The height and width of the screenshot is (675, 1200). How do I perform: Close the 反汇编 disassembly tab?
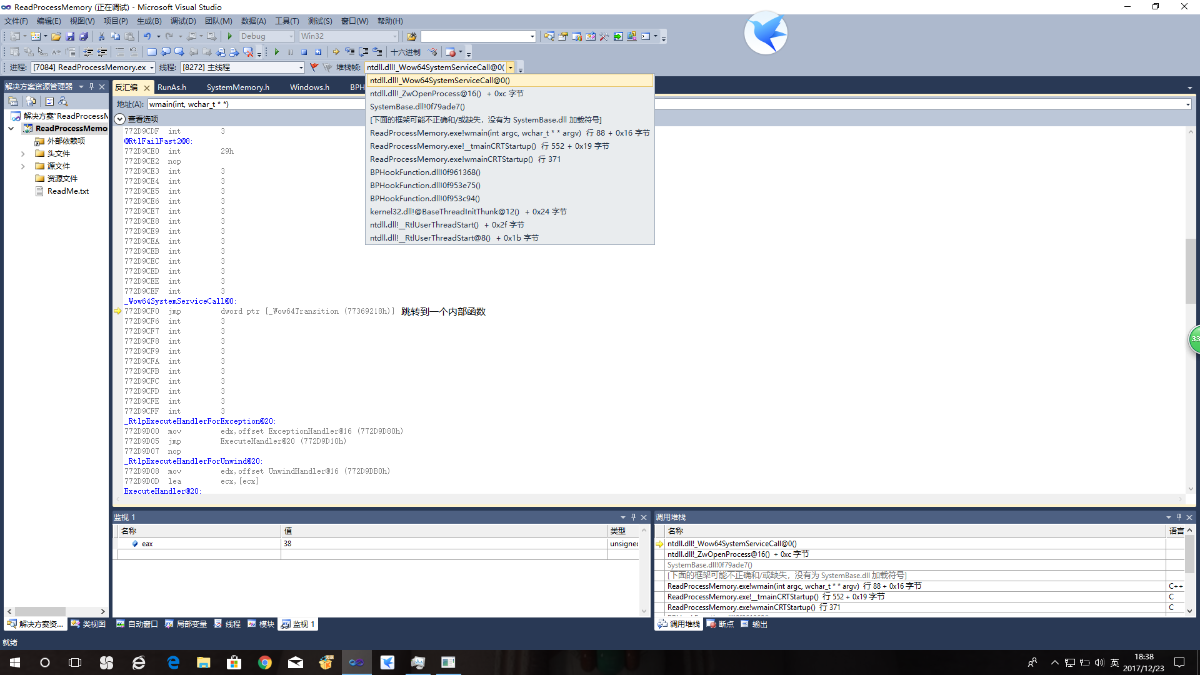pos(145,87)
